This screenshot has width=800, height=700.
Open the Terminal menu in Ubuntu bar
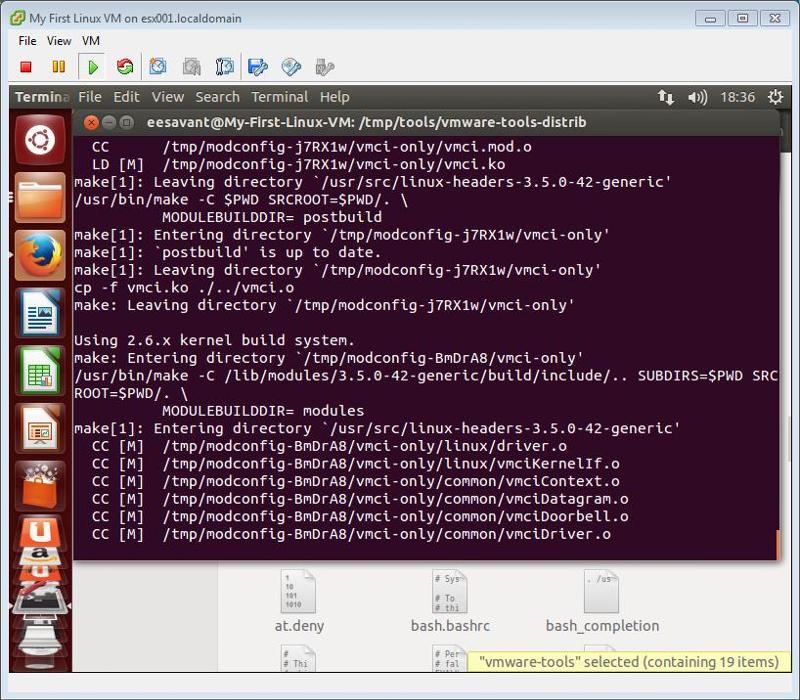[x=280, y=97]
